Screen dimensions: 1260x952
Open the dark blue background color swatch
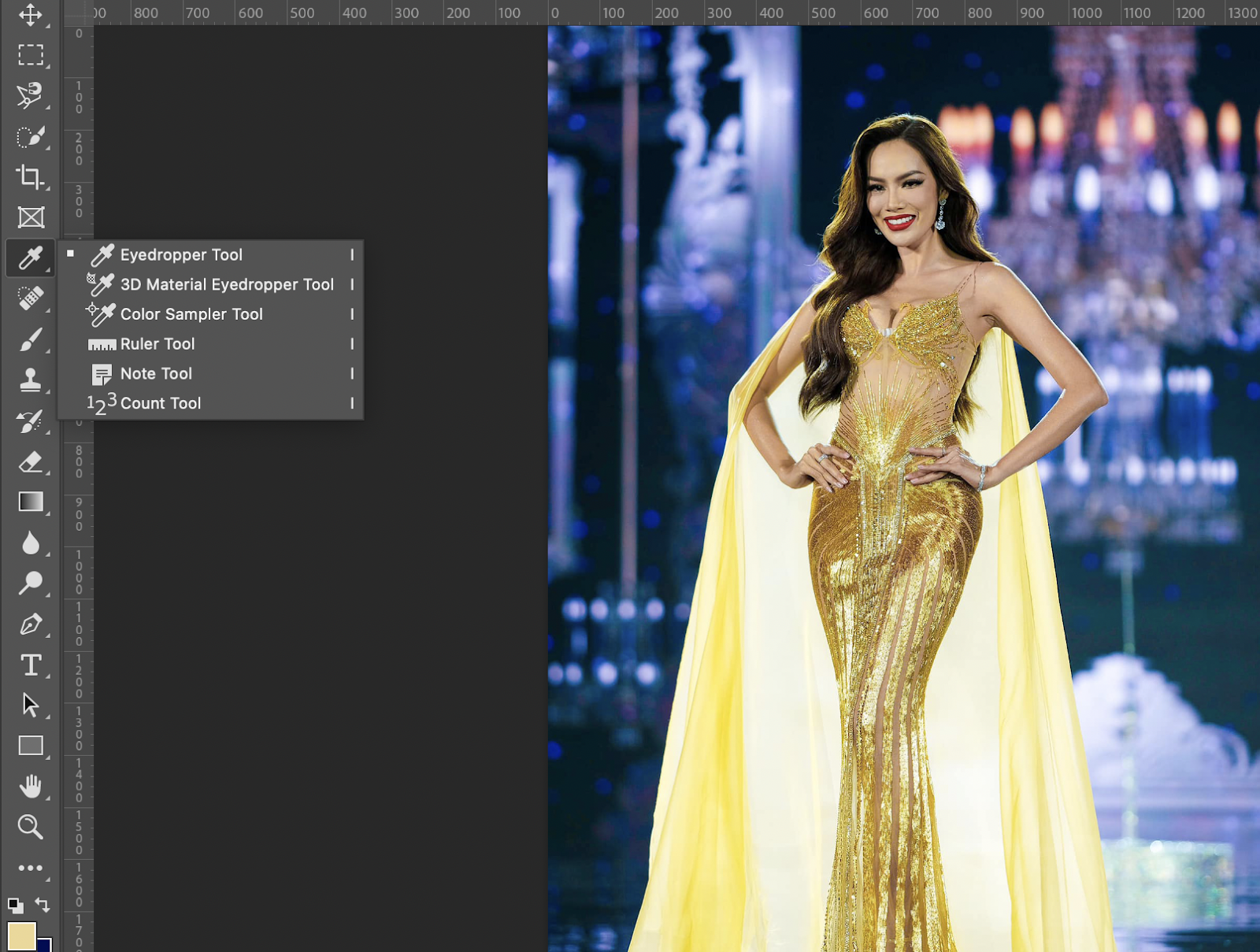[x=45, y=945]
